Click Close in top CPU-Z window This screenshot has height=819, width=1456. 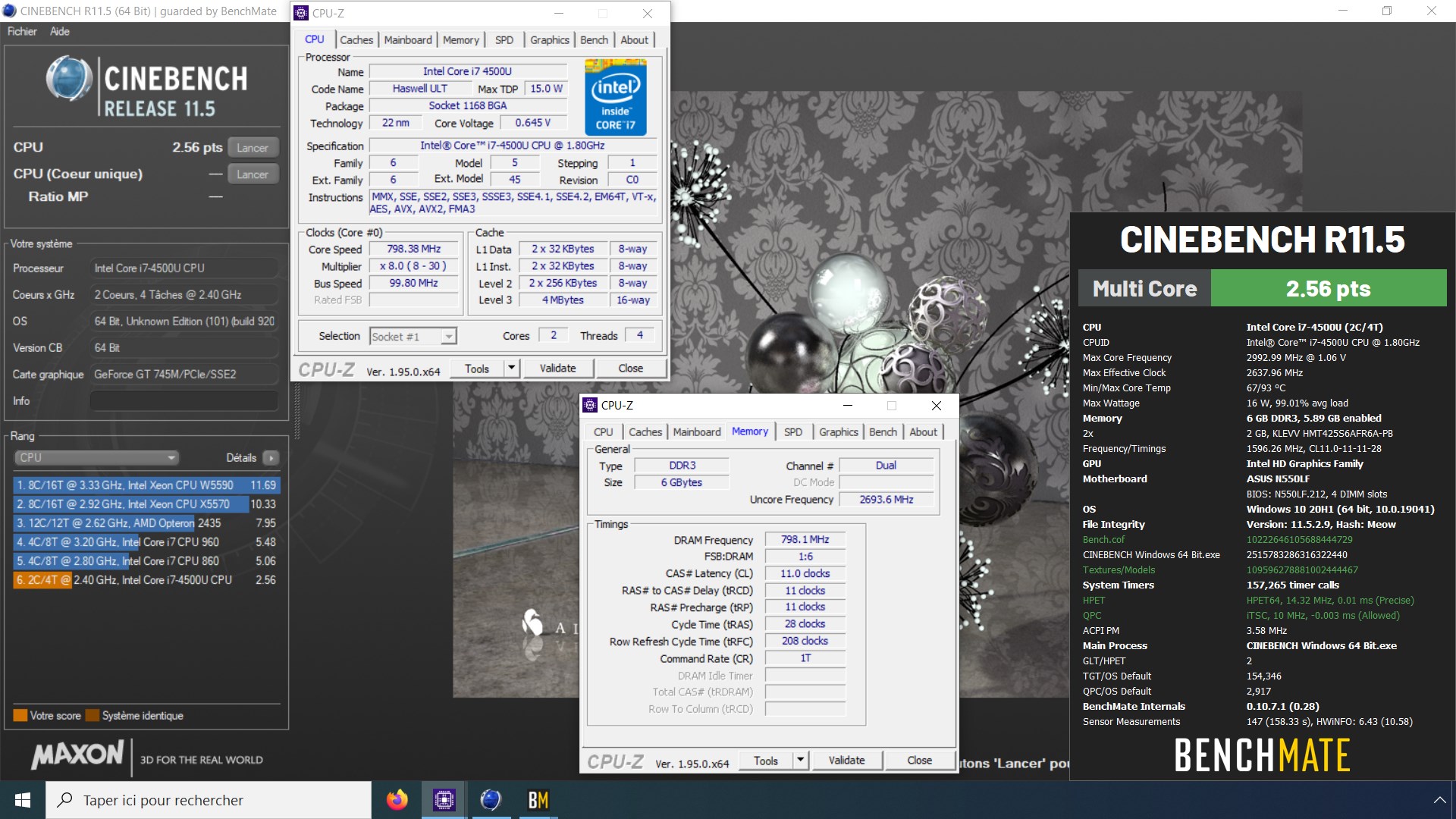(x=631, y=368)
